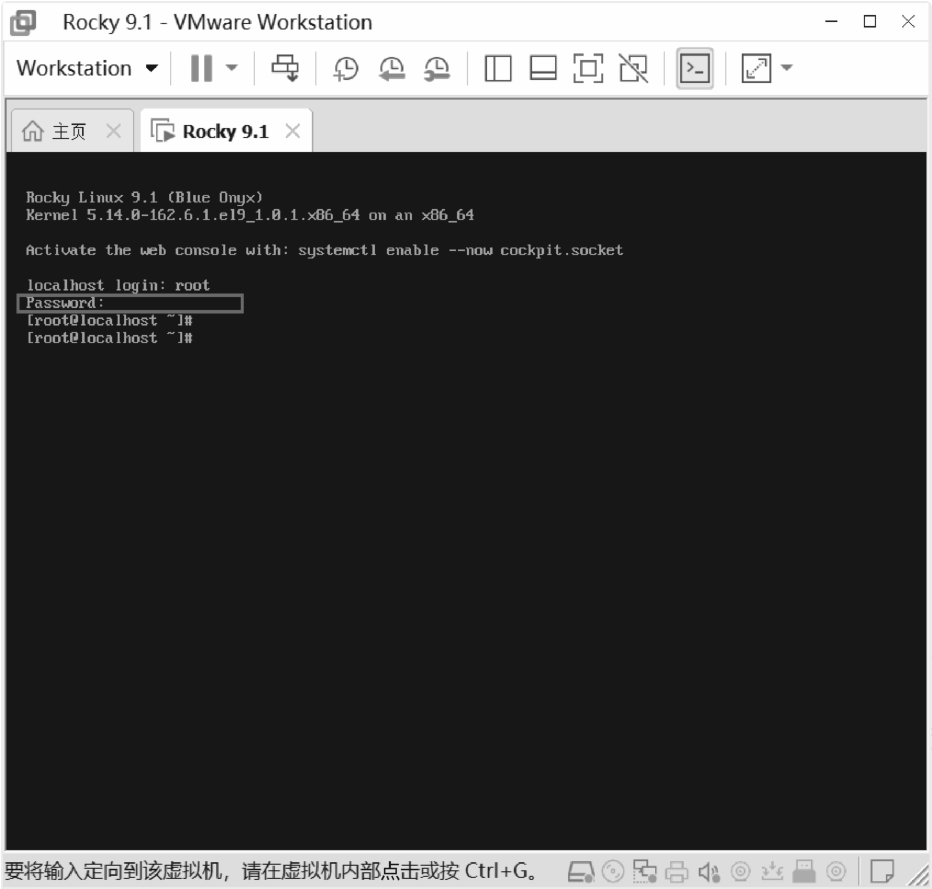Click the hard disk status icon
Viewport: 932px width, 889px height.
pyautogui.click(x=580, y=871)
